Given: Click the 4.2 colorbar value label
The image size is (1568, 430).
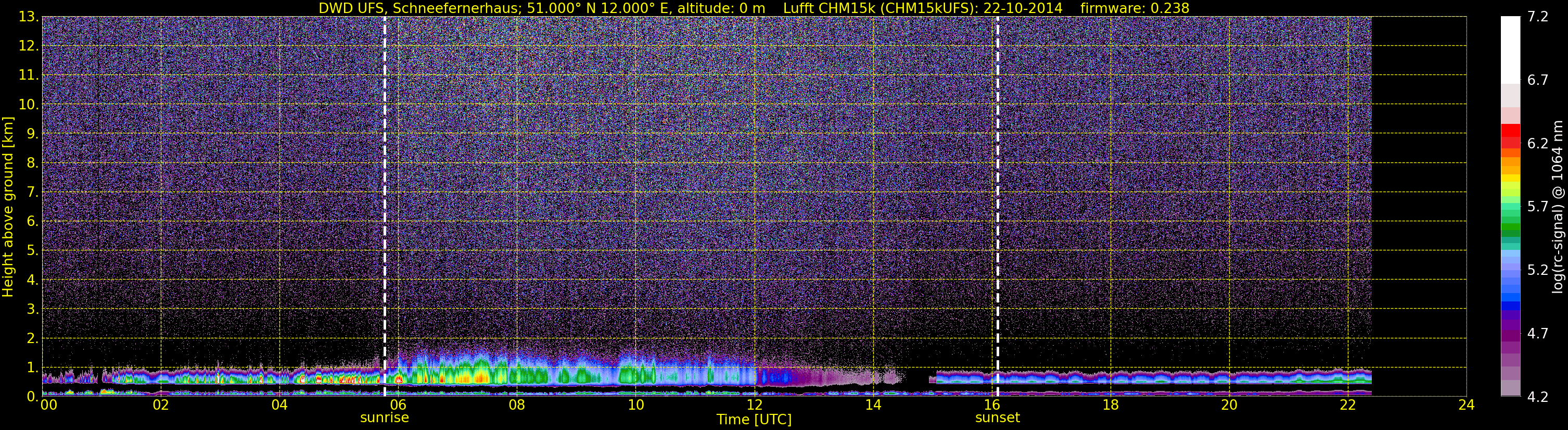Looking at the screenshot, I should [x=1538, y=397].
